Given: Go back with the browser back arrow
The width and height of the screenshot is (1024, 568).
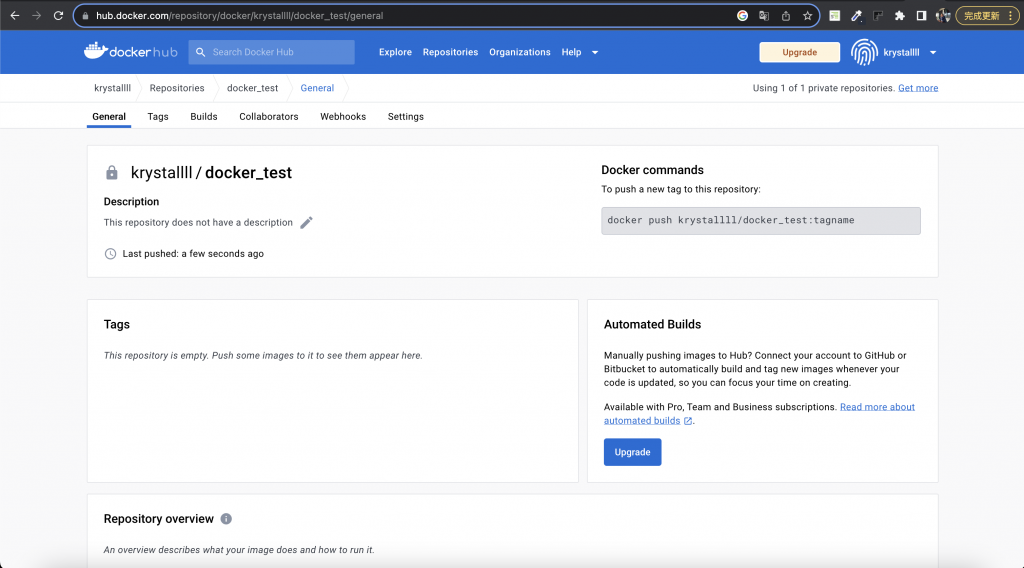Looking at the screenshot, I should coord(14,16).
